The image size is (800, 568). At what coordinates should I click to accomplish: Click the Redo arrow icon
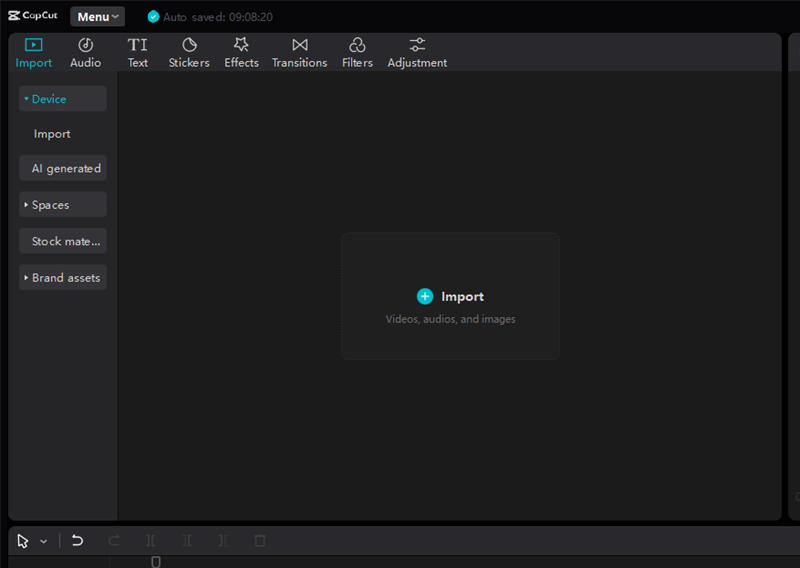(x=114, y=541)
